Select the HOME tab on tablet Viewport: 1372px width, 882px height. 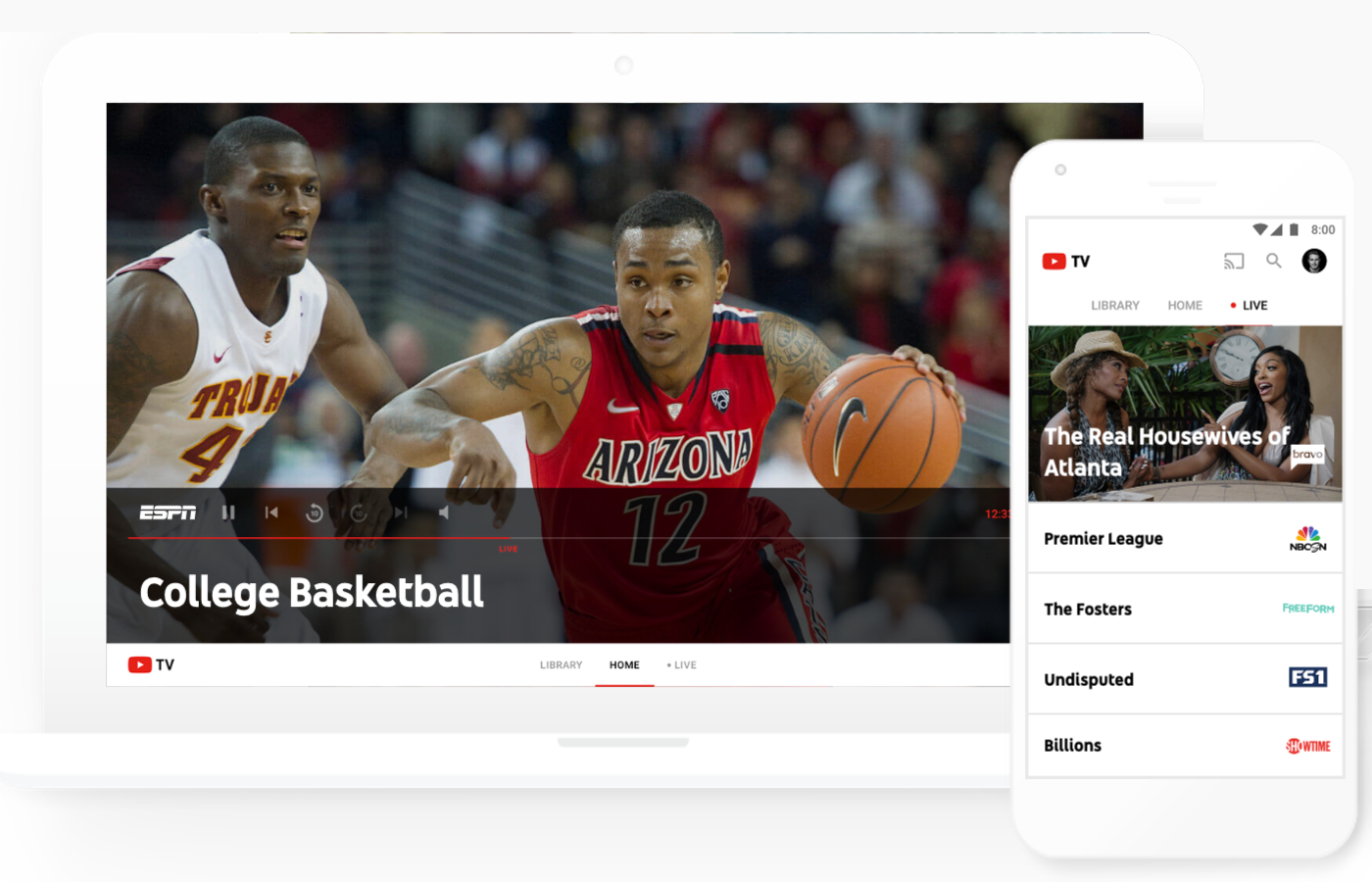pos(624,665)
